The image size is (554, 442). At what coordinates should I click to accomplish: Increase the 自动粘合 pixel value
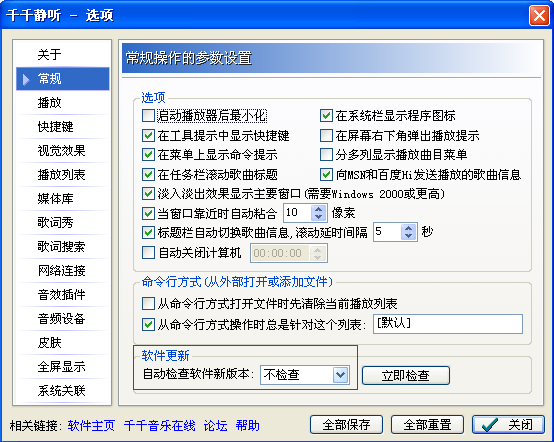(318, 209)
